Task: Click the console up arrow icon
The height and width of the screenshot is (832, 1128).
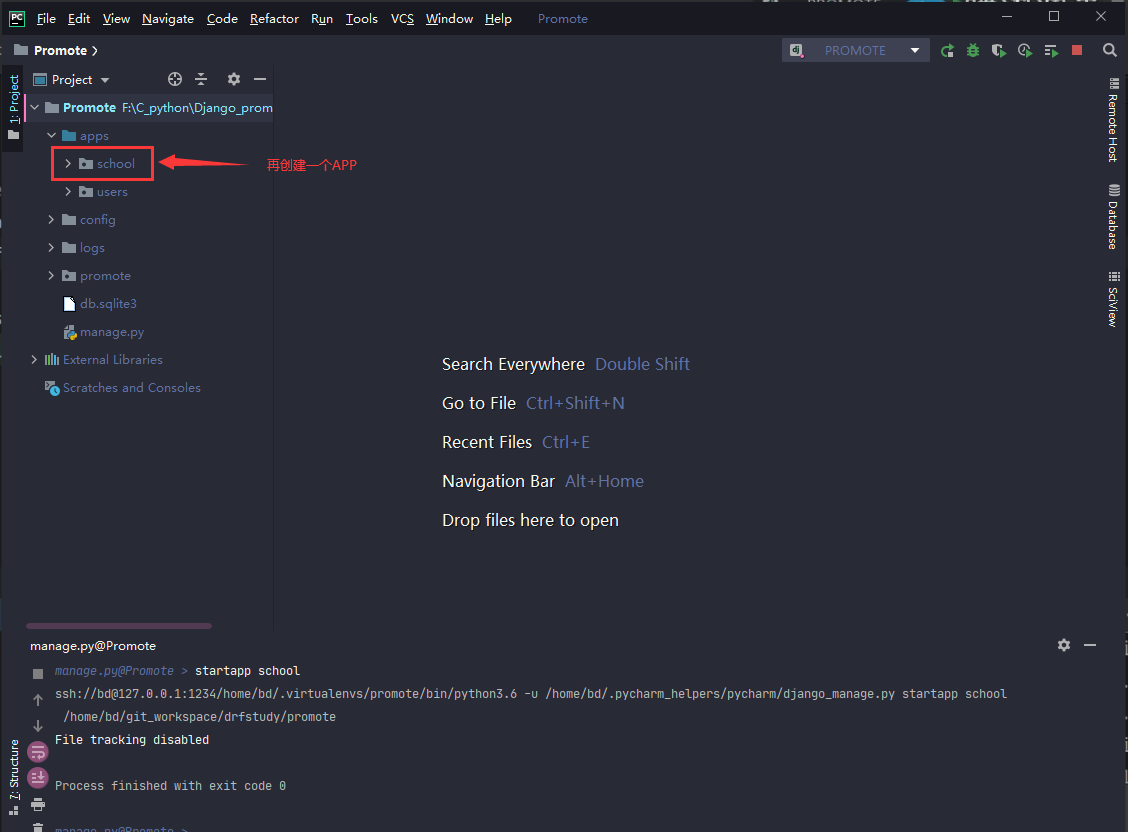Action: coord(38,699)
